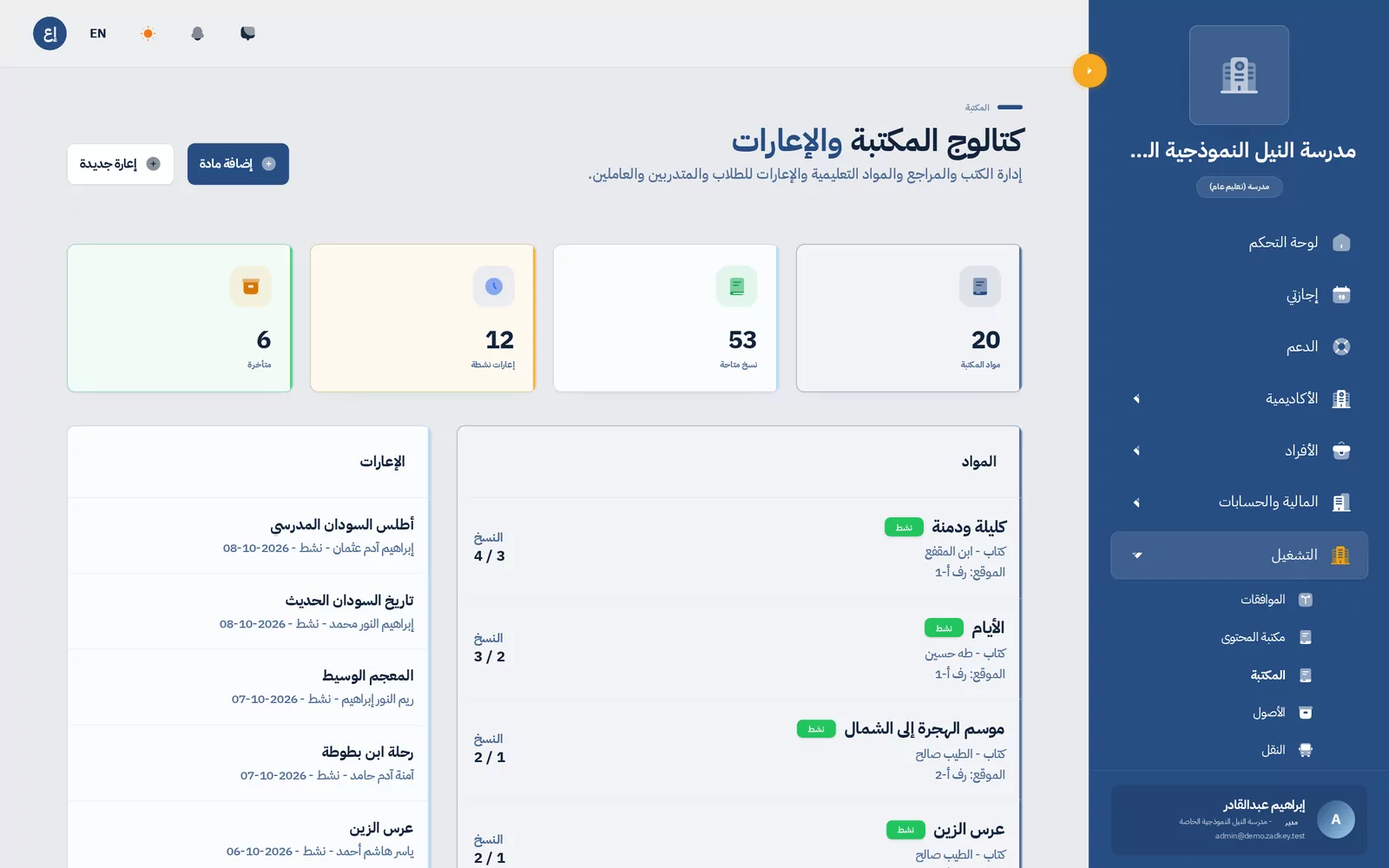Open the notifications bell
The width and height of the screenshot is (1389, 868).
pos(198,34)
